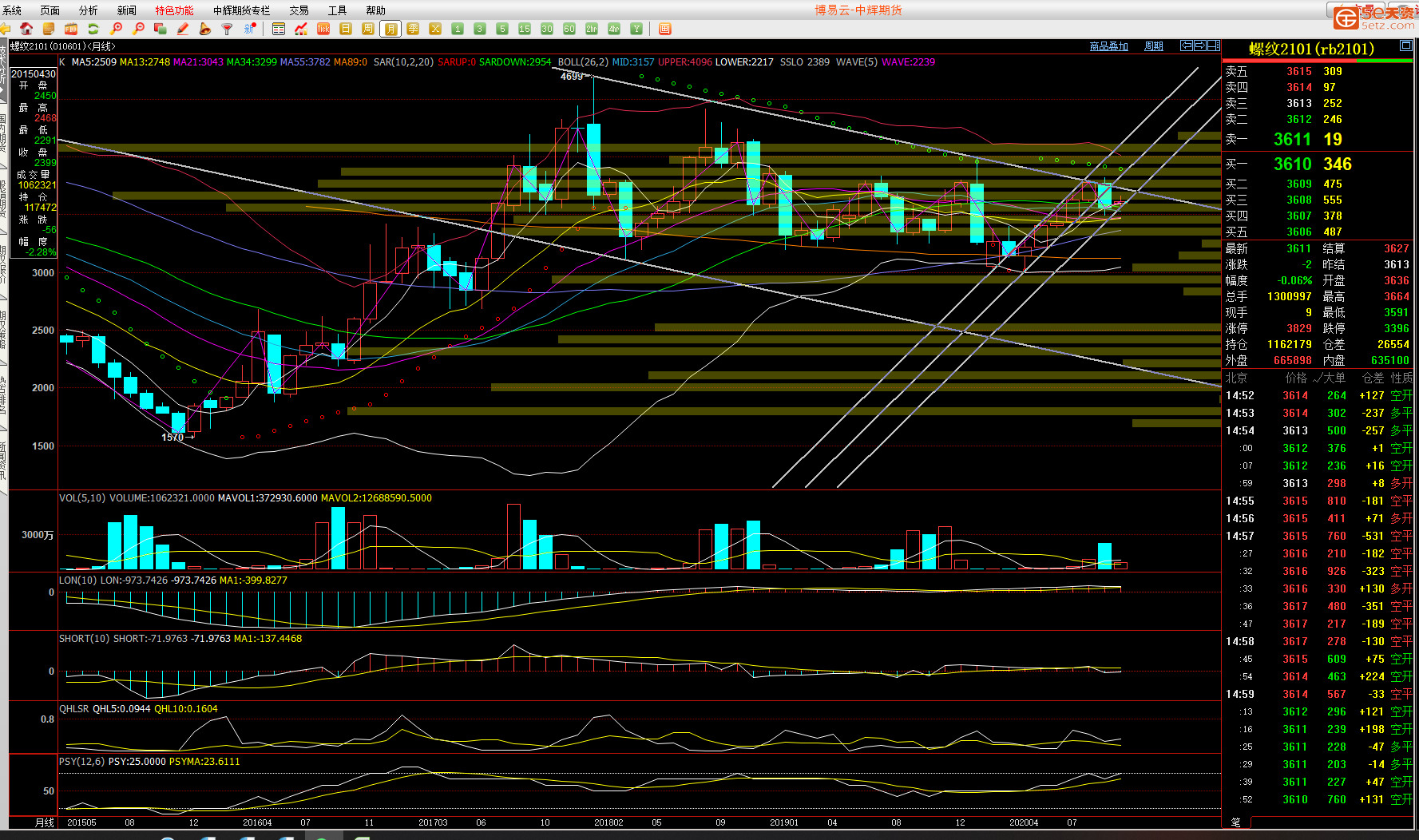Open the 交易 menu
Viewport: 1419px width, 840px height.
299,10
